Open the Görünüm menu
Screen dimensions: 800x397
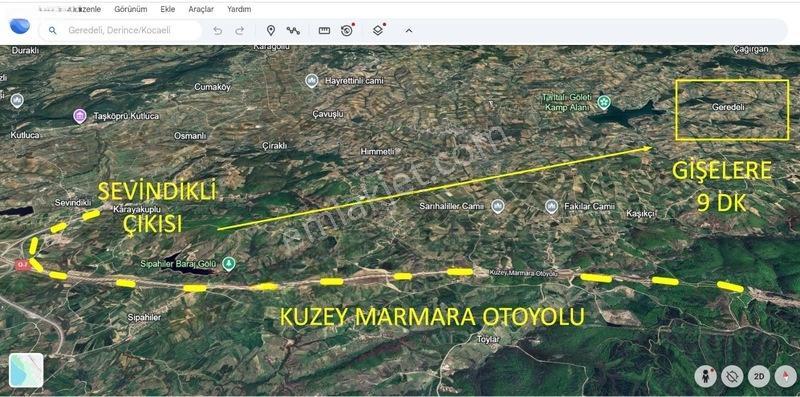click(x=131, y=9)
